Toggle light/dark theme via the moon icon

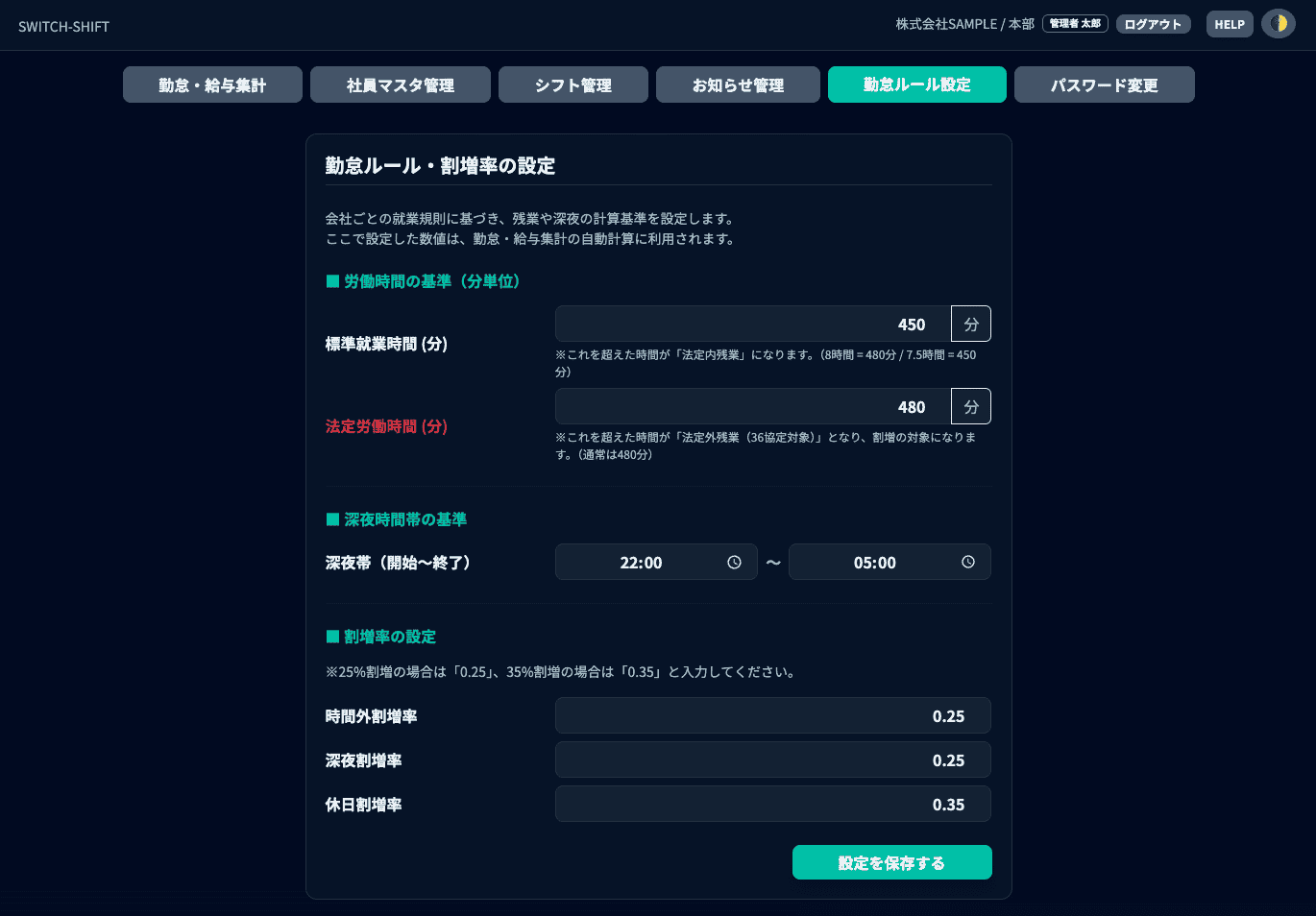pos(1279,23)
